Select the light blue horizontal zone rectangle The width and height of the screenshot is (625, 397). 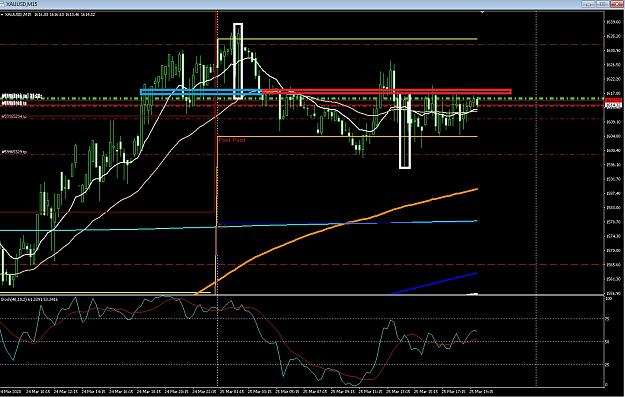201,92
